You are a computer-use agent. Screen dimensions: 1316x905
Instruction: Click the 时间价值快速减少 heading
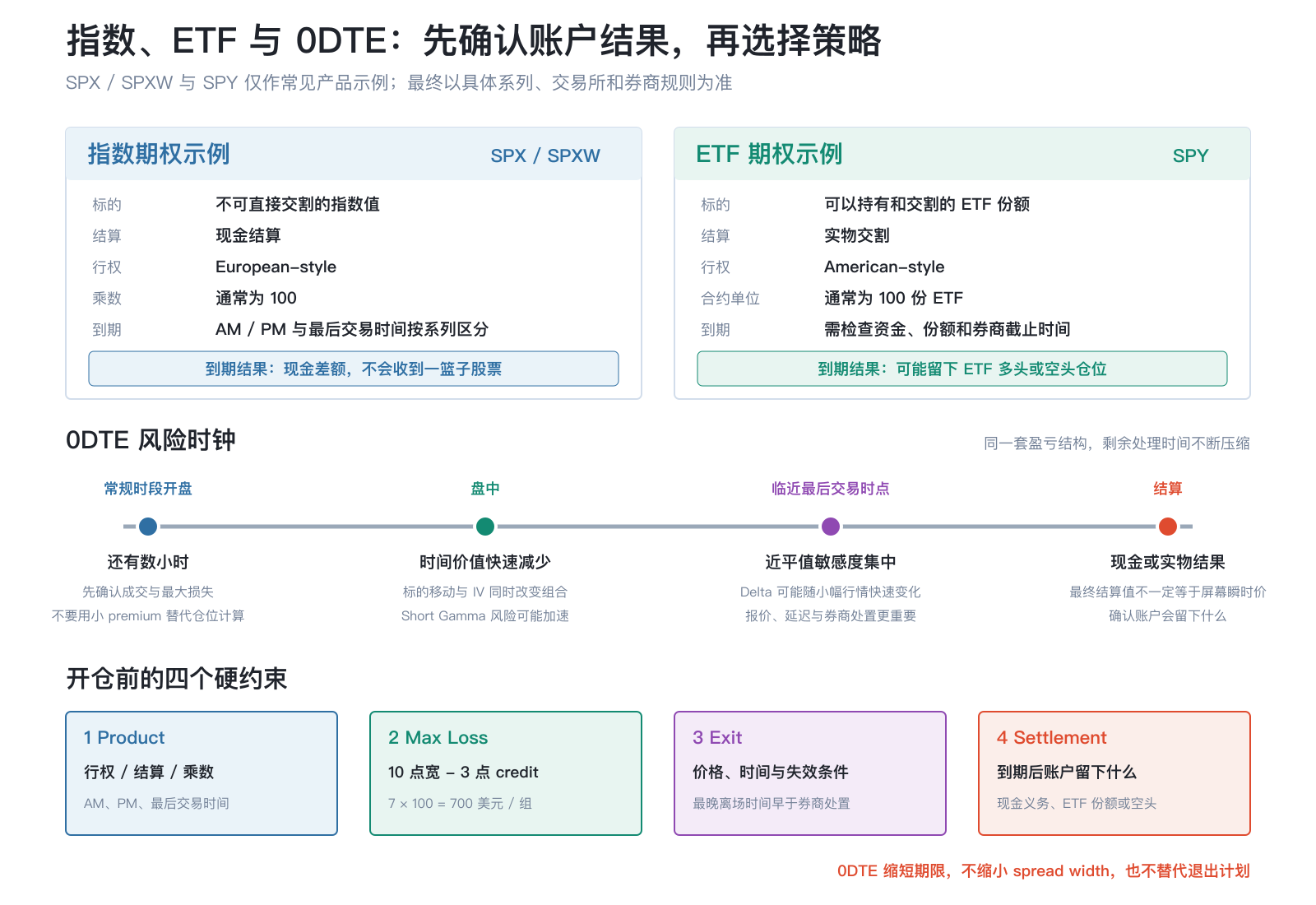485,562
